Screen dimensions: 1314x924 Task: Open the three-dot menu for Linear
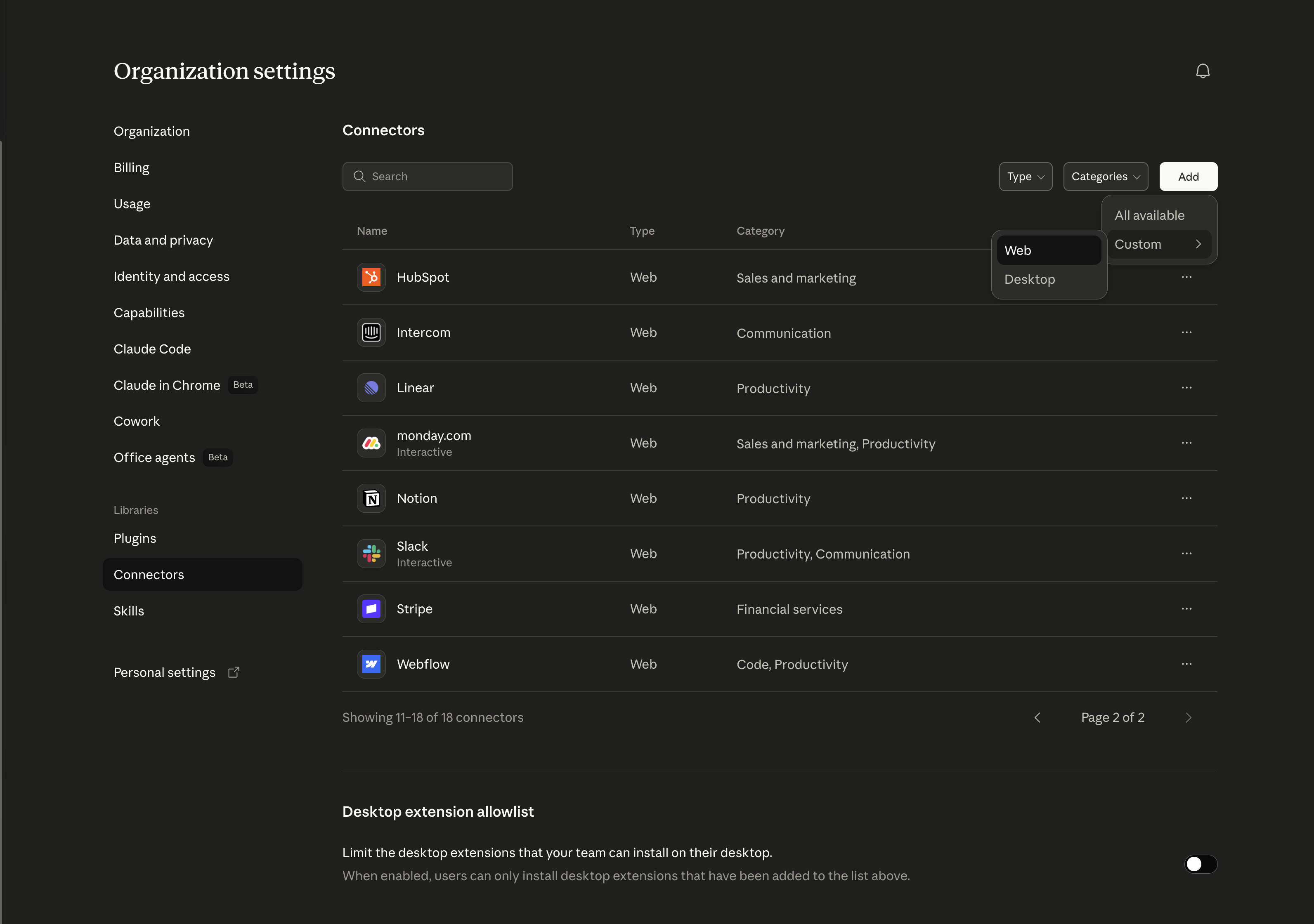pyautogui.click(x=1186, y=388)
